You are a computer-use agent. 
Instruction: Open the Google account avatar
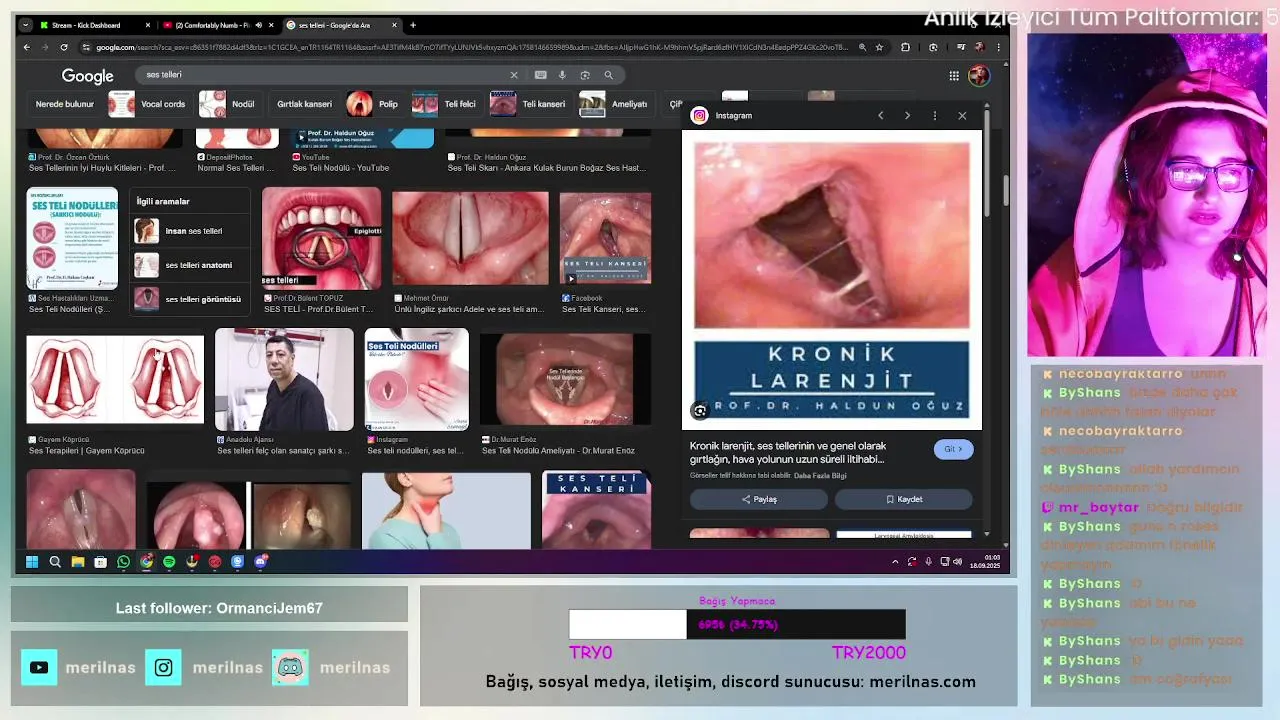point(978,75)
